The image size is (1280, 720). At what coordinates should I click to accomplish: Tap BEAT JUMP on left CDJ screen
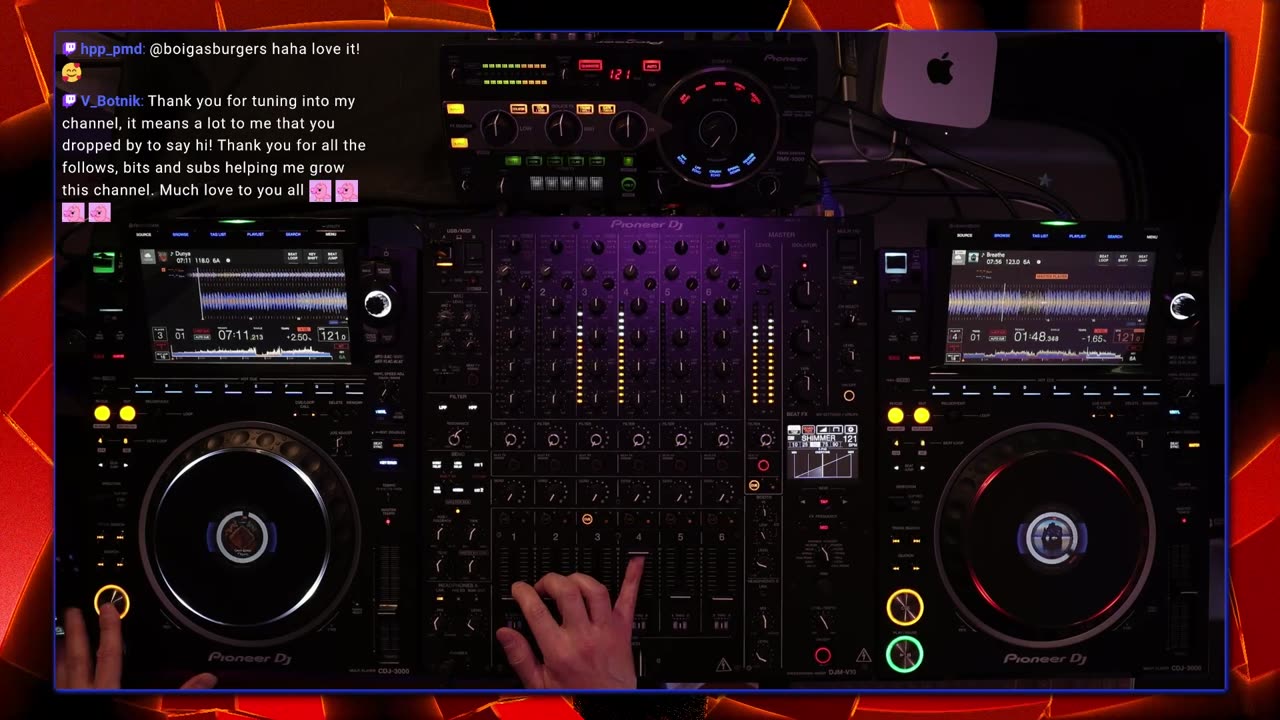333,257
